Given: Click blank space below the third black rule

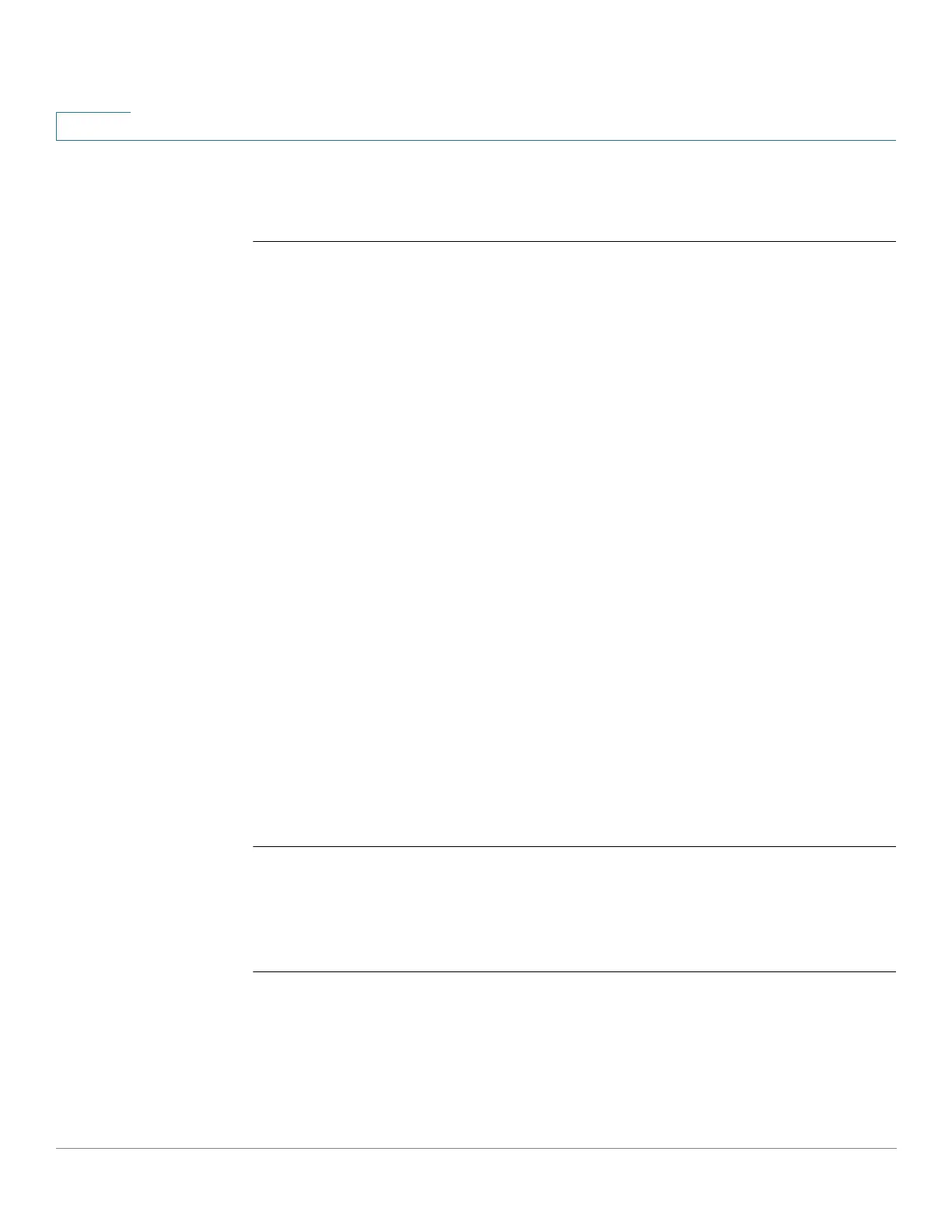Looking at the screenshot, I should pyautogui.click(x=575, y=1058).
